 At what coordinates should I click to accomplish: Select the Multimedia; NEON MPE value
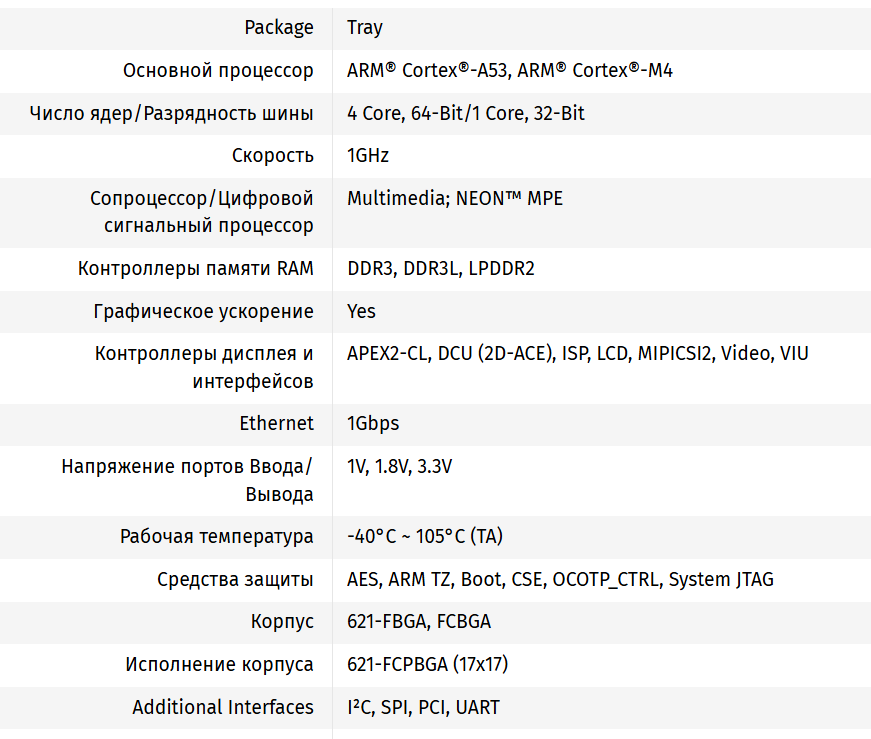pyautogui.click(x=455, y=199)
